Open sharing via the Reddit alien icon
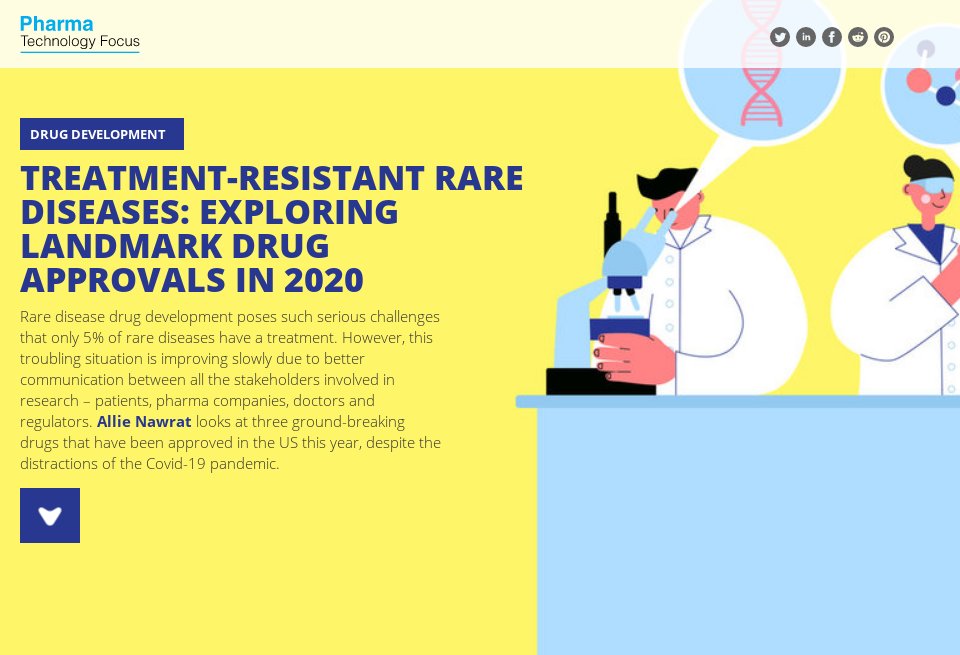 858,37
